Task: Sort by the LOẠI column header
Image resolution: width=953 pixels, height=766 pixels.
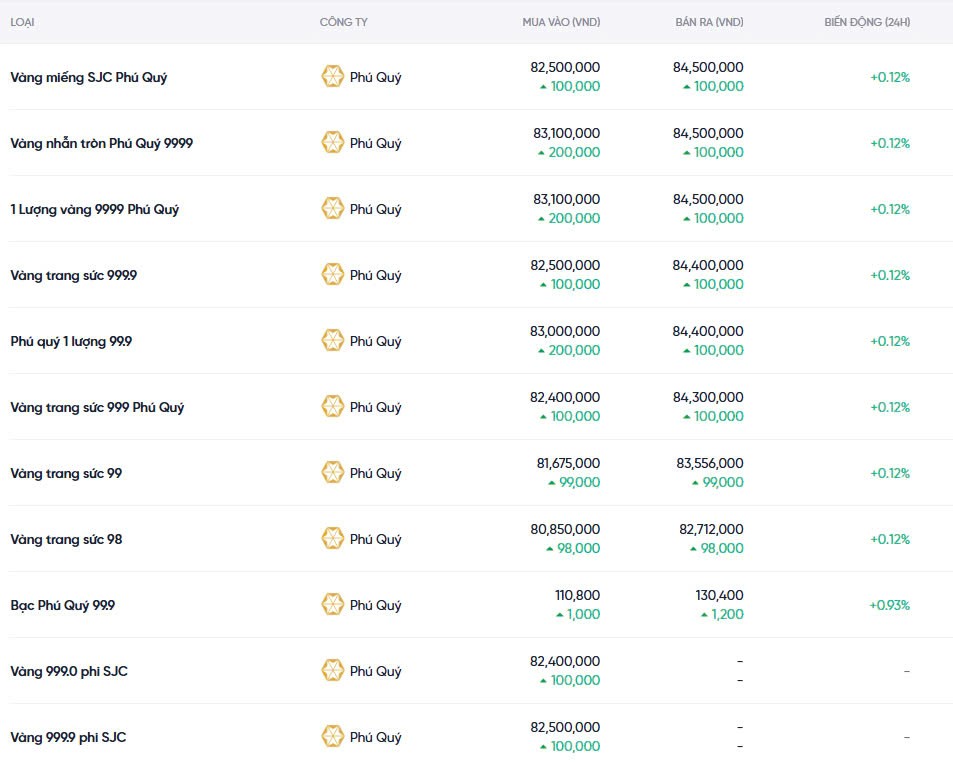Action: pyautogui.click(x=24, y=22)
